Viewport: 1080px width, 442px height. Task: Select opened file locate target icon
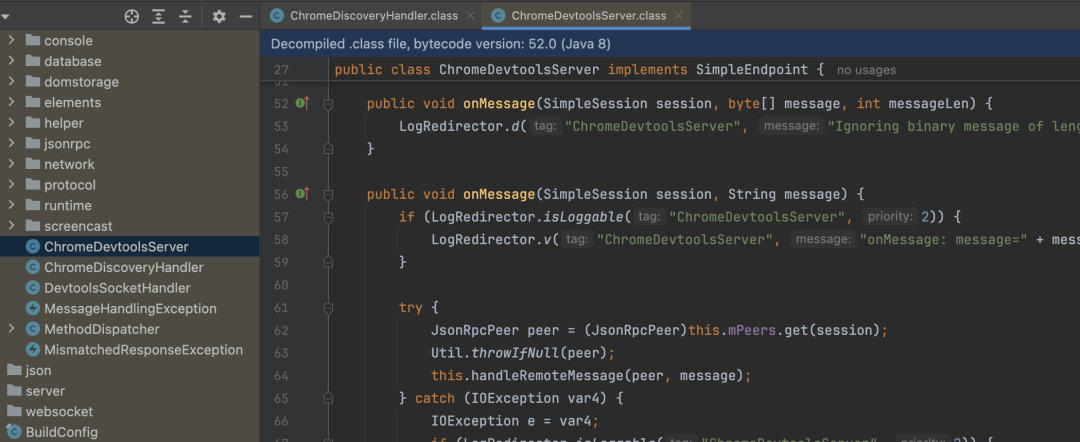(x=132, y=17)
